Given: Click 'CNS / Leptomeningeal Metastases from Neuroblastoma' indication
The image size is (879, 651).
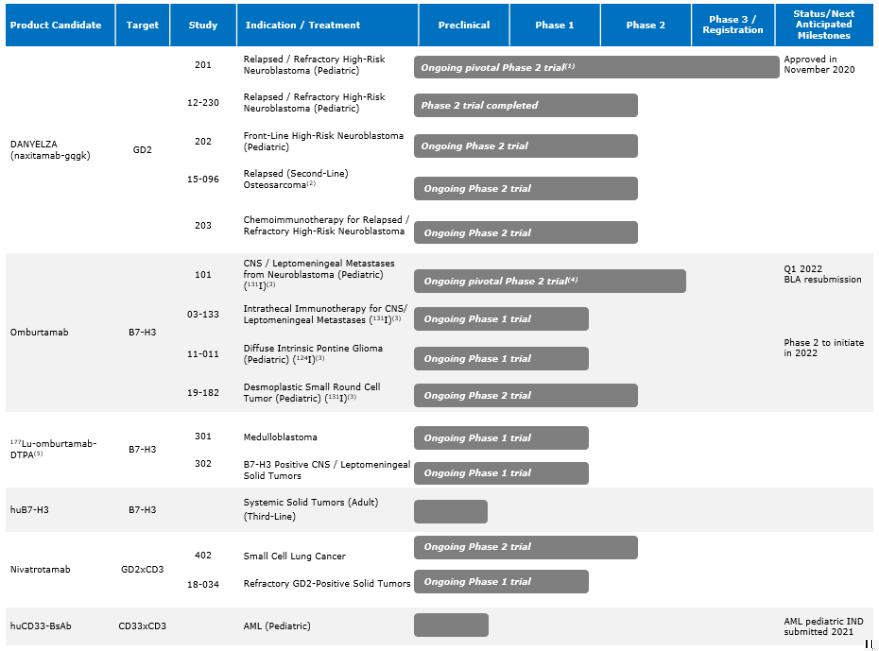Looking at the screenshot, I should pyautogui.click(x=319, y=274).
